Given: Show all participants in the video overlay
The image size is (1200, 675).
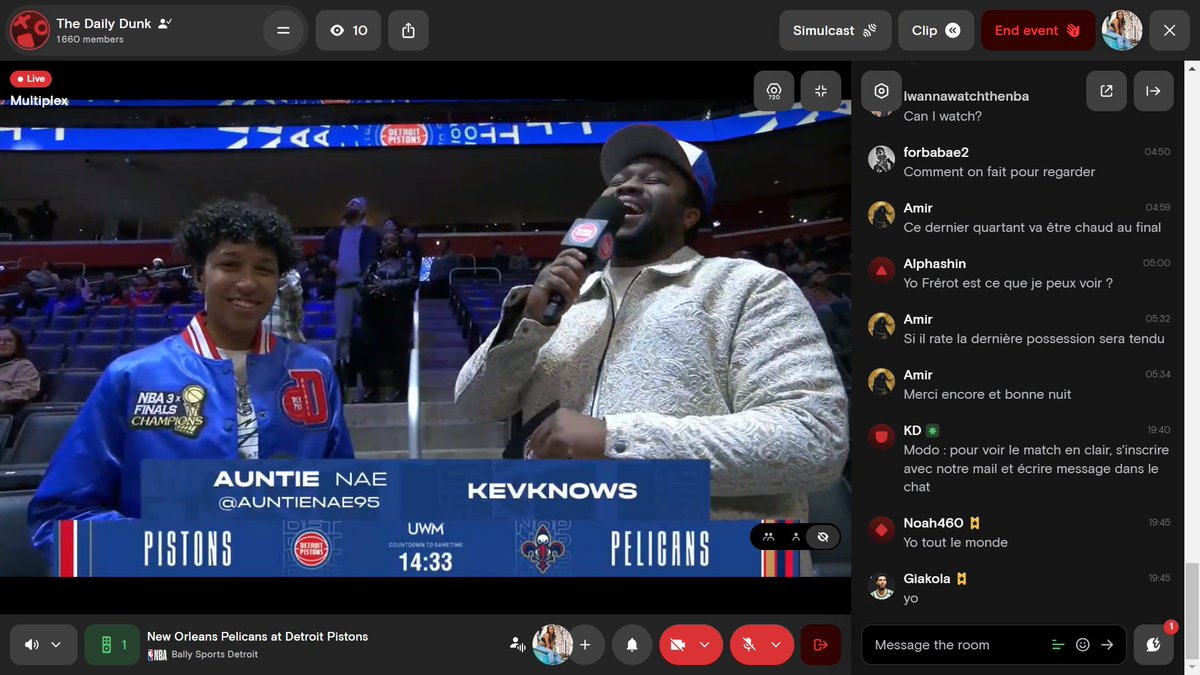Looking at the screenshot, I should point(768,537).
